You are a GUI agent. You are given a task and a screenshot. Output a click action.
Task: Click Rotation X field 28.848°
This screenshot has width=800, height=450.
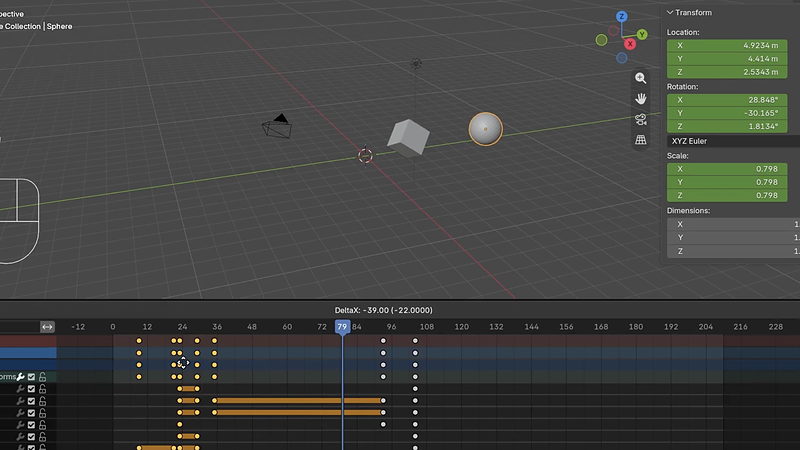(727, 100)
